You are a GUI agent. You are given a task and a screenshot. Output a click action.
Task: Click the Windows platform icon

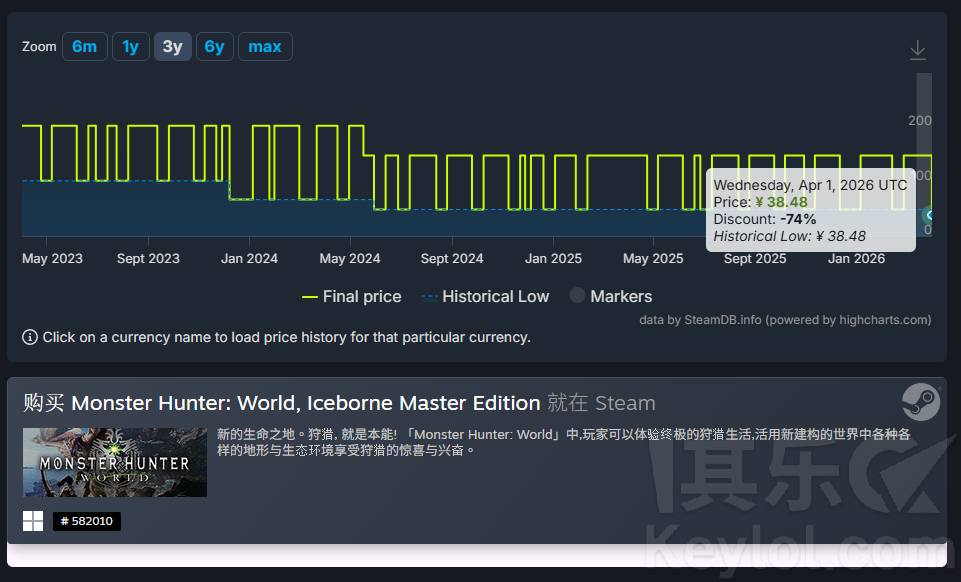pos(33,521)
